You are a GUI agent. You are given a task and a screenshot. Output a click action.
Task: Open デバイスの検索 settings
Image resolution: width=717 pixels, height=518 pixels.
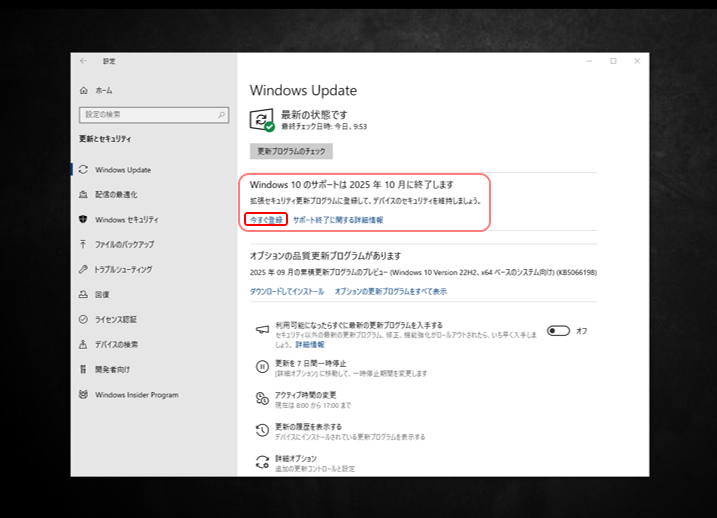pos(115,344)
